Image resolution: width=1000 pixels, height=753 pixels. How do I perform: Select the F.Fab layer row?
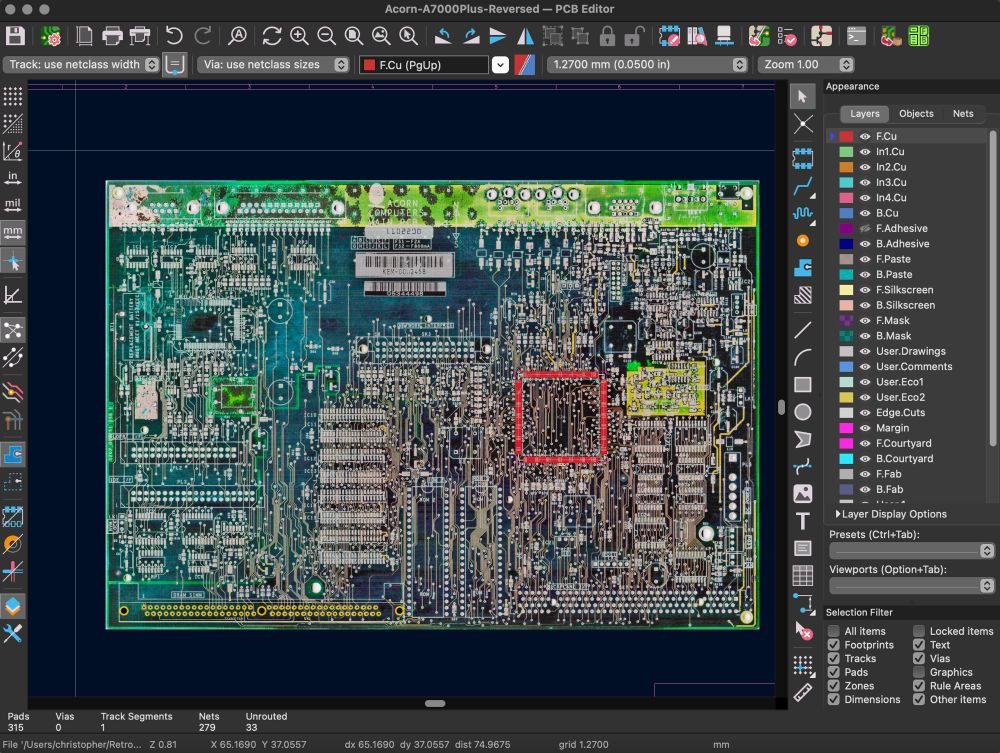click(x=906, y=474)
